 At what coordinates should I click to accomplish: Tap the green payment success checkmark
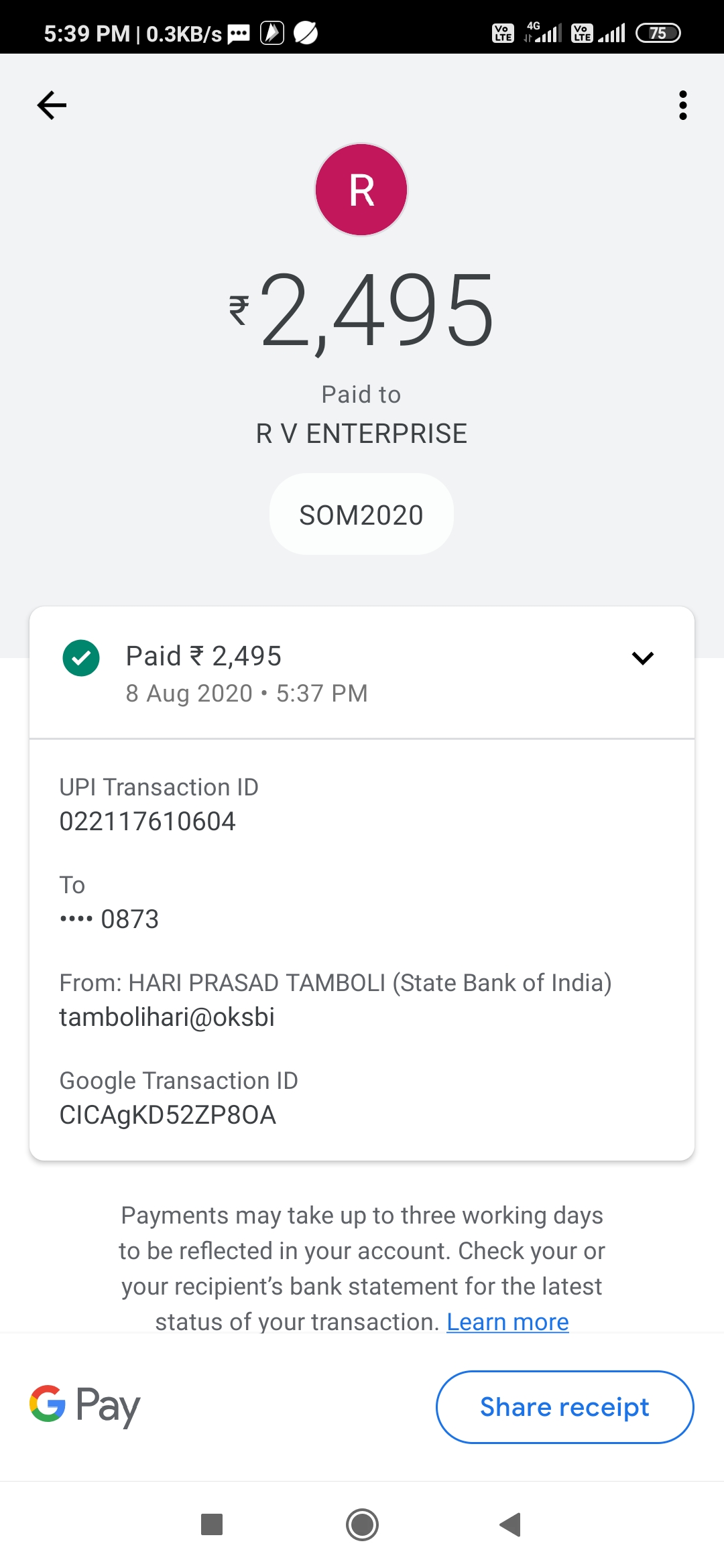[81, 658]
